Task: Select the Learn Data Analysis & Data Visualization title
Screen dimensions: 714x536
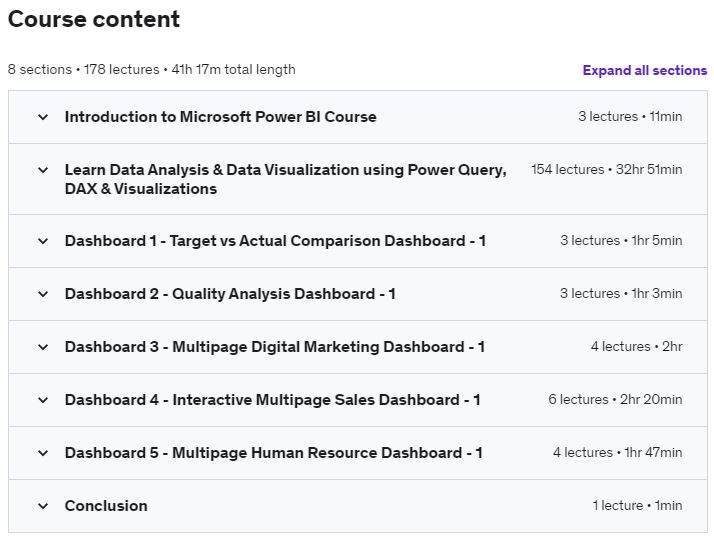Action: tap(285, 179)
